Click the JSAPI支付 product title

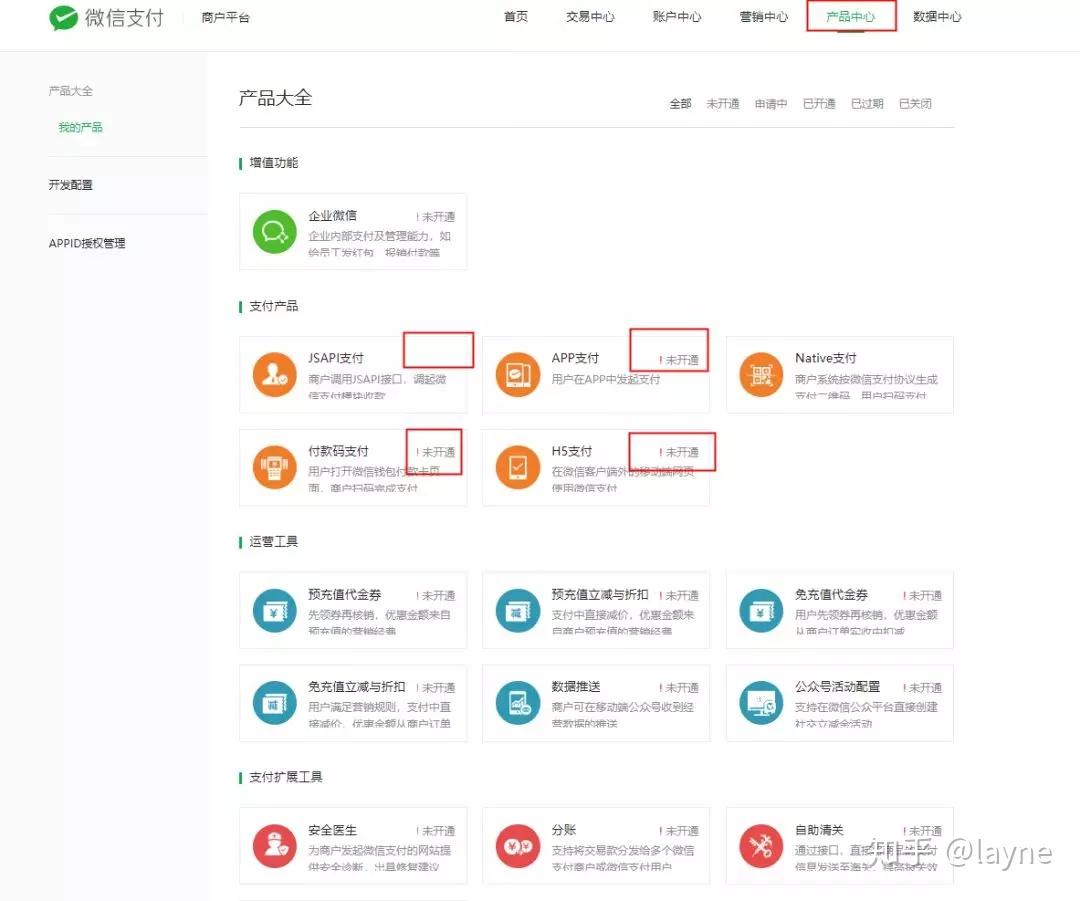[335, 358]
